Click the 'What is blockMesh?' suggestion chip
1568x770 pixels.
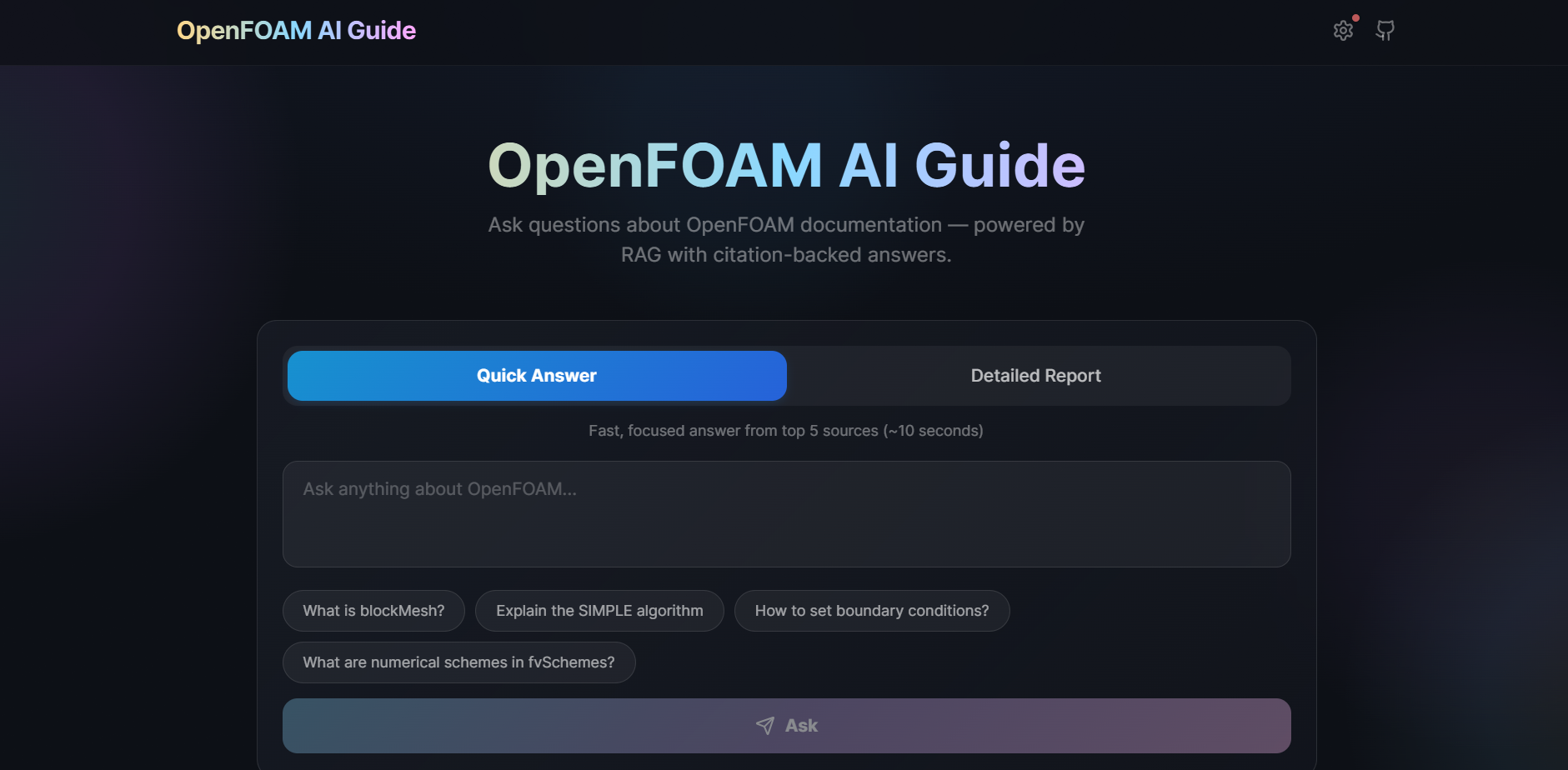click(x=373, y=610)
